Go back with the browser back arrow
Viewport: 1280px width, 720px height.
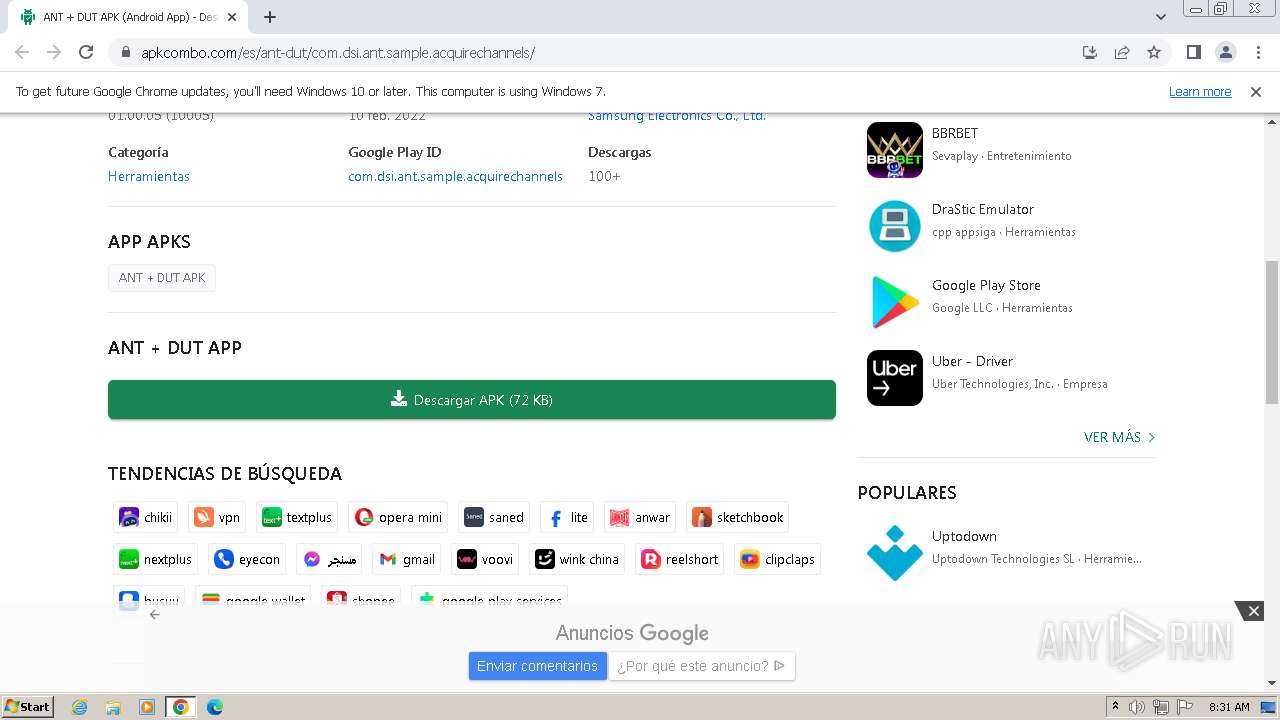(x=22, y=52)
